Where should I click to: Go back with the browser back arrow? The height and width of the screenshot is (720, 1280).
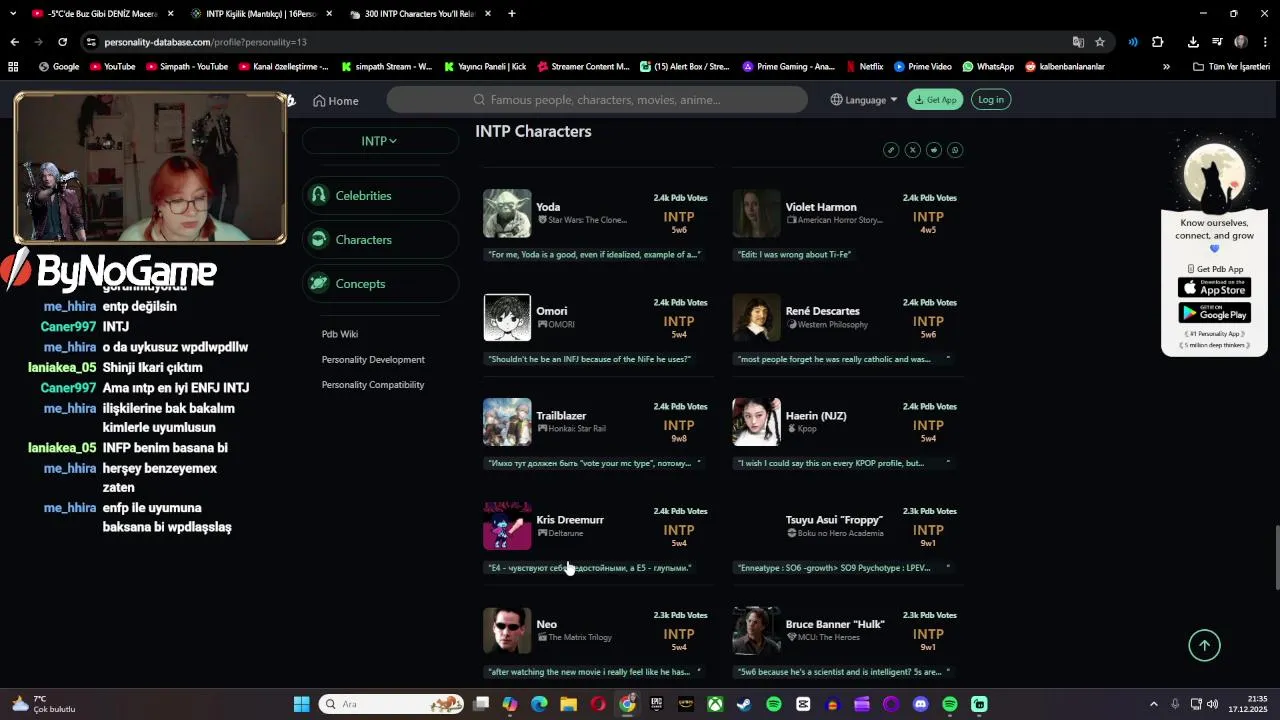(x=14, y=42)
